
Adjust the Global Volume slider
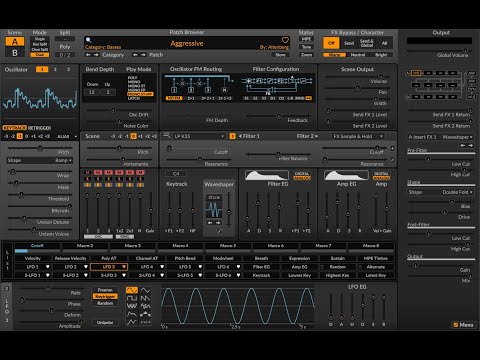click(x=440, y=51)
